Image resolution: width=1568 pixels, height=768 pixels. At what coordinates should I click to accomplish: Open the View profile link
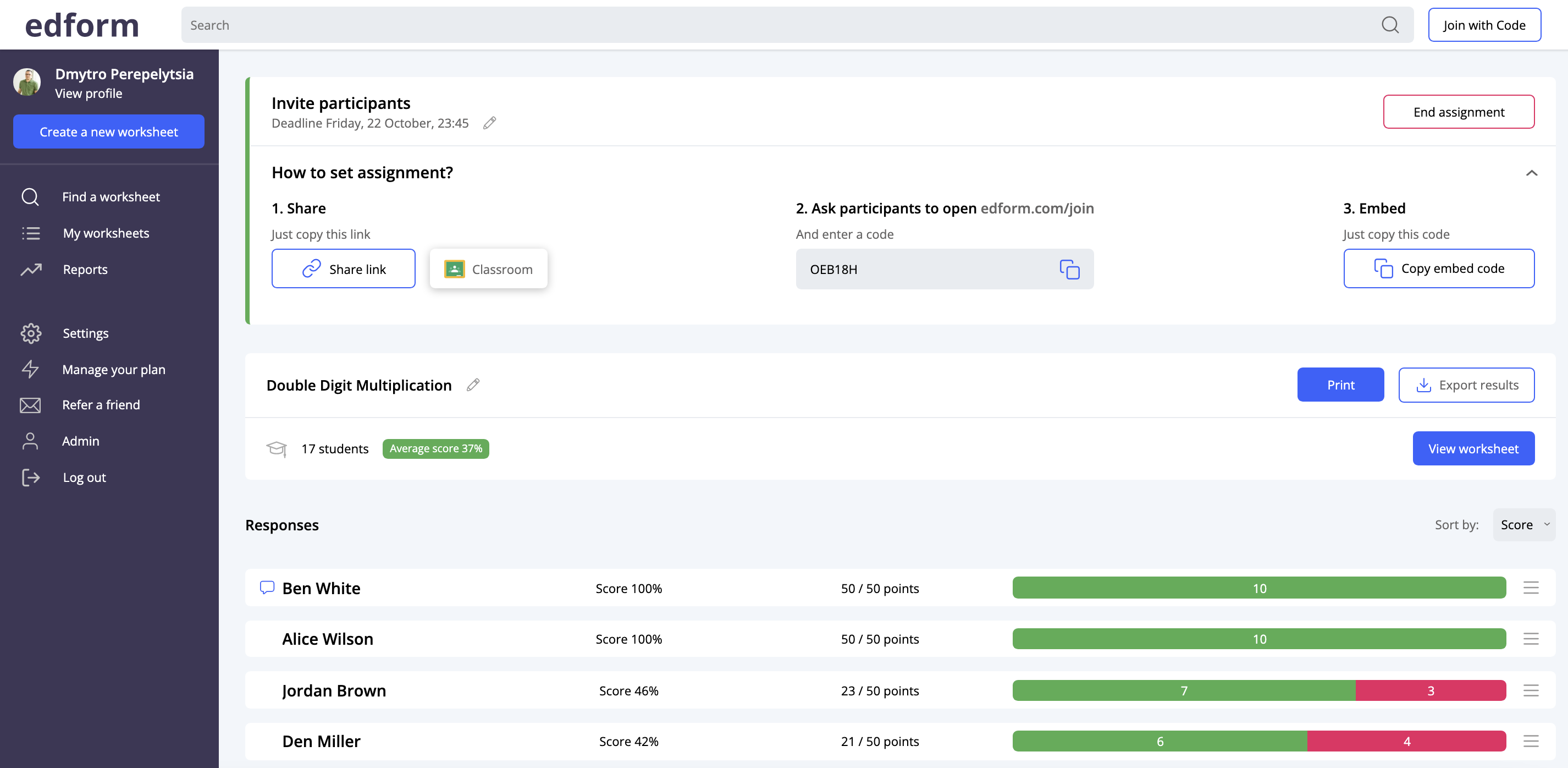pos(89,94)
